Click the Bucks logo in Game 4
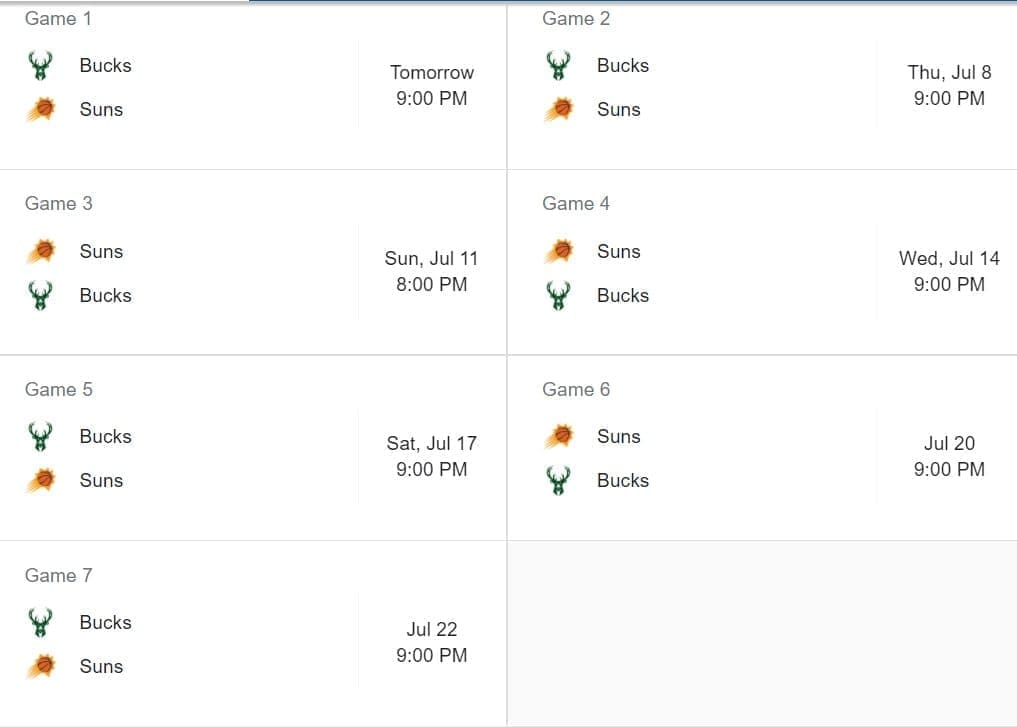Screen dimensions: 1017x727 pos(558,295)
